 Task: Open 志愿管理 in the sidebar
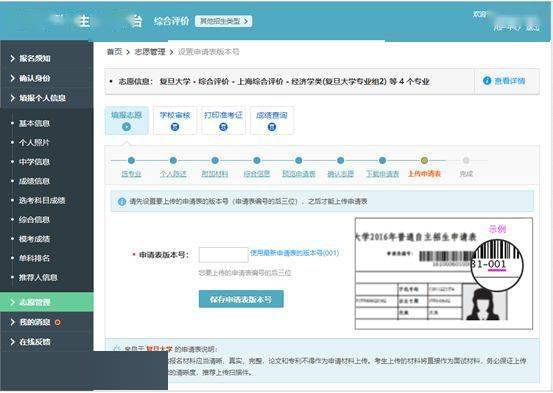click(47, 302)
